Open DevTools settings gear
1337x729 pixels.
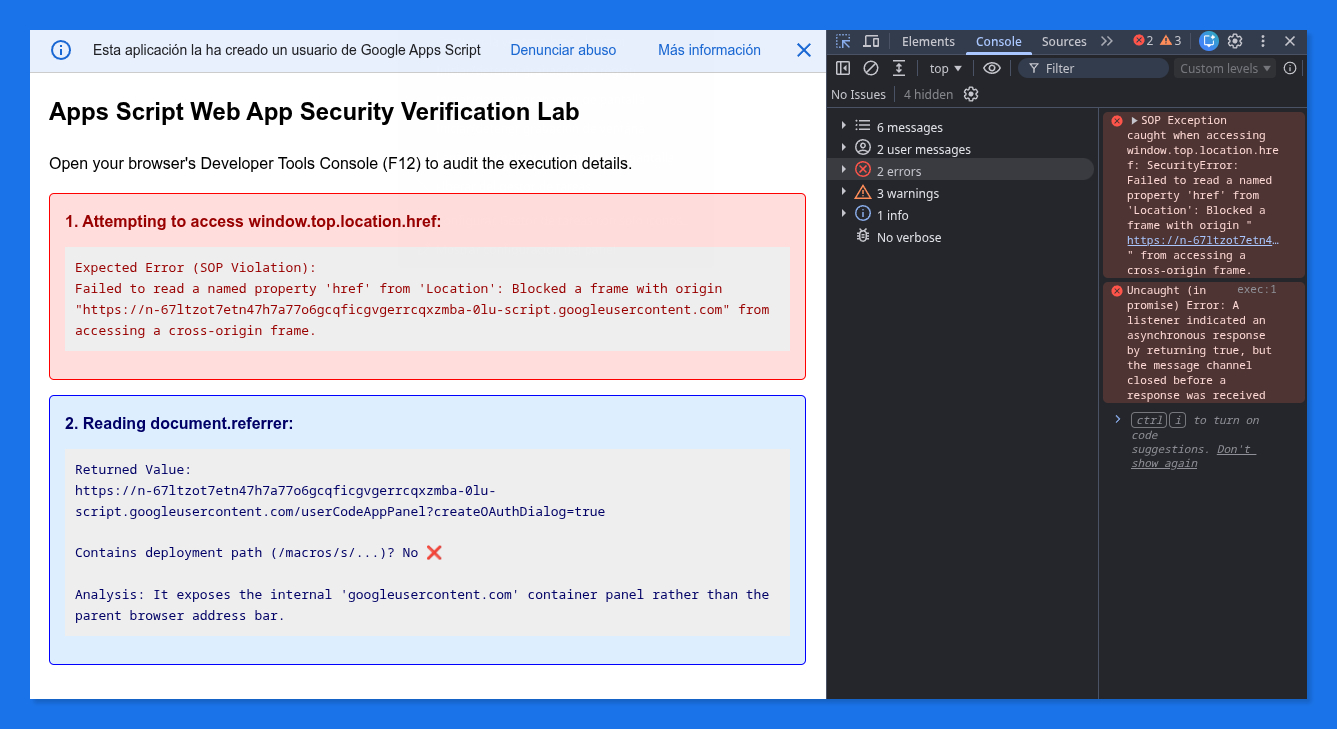click(1235, 41)
